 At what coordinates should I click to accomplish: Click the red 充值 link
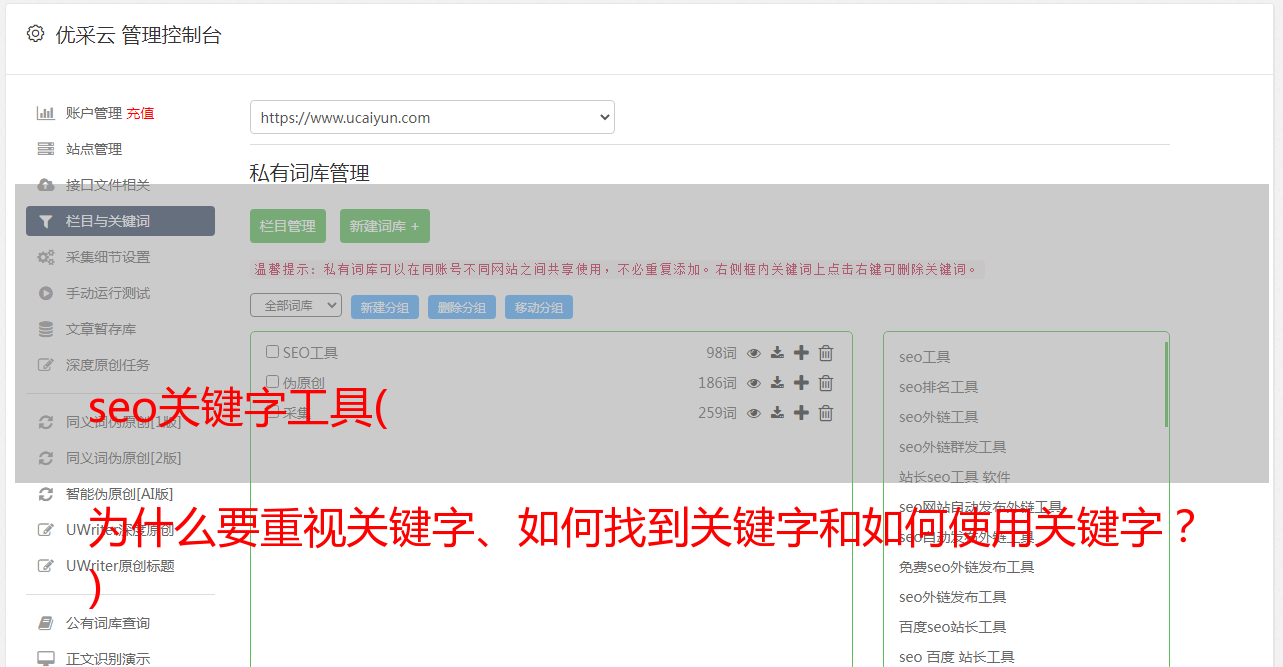point(140,113)
